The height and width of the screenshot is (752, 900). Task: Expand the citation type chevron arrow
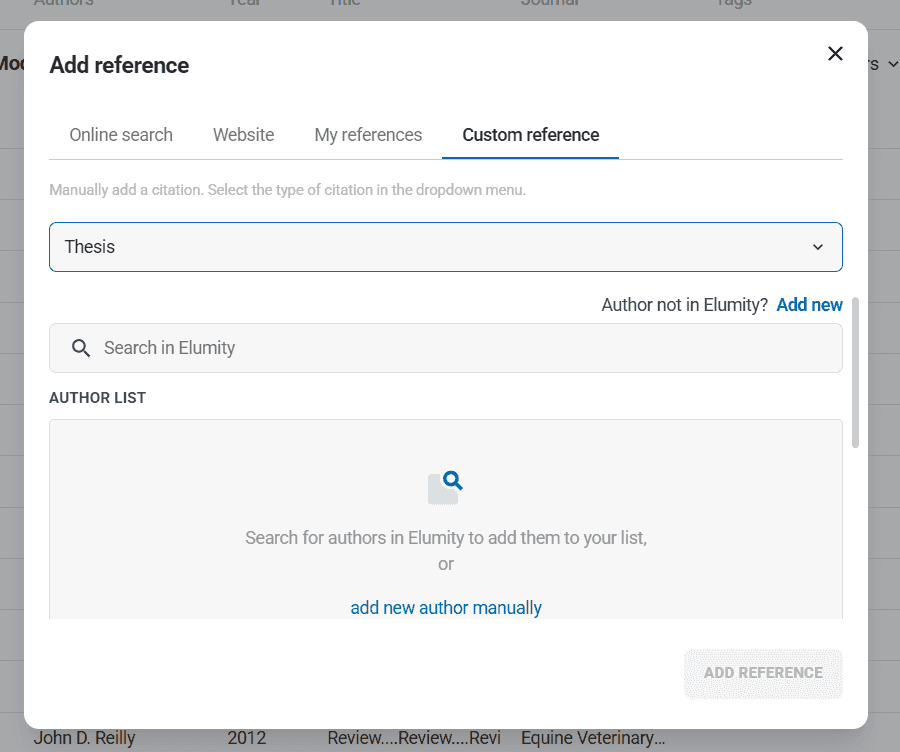pyautogui.click(x=818, y=247)
